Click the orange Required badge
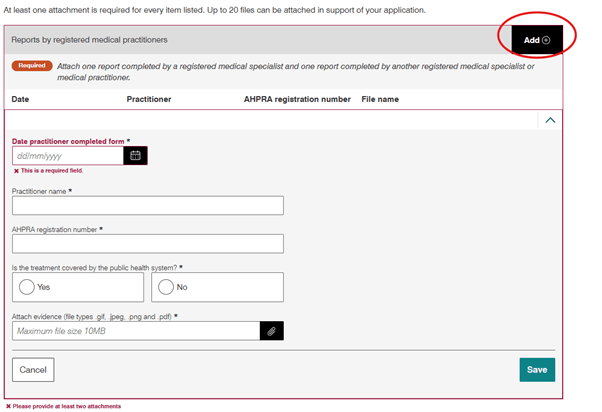This screenshot has width=602, height=412. point(32,66)
